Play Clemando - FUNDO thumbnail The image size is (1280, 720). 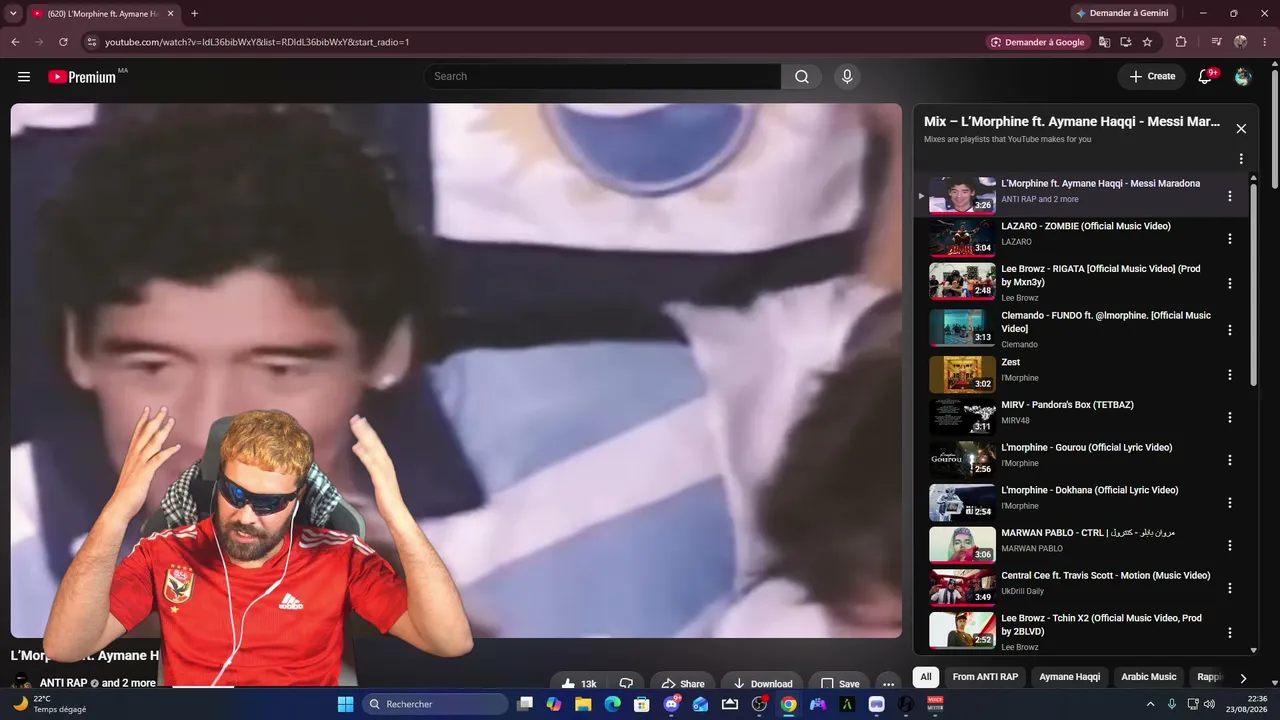click(963, 328)
